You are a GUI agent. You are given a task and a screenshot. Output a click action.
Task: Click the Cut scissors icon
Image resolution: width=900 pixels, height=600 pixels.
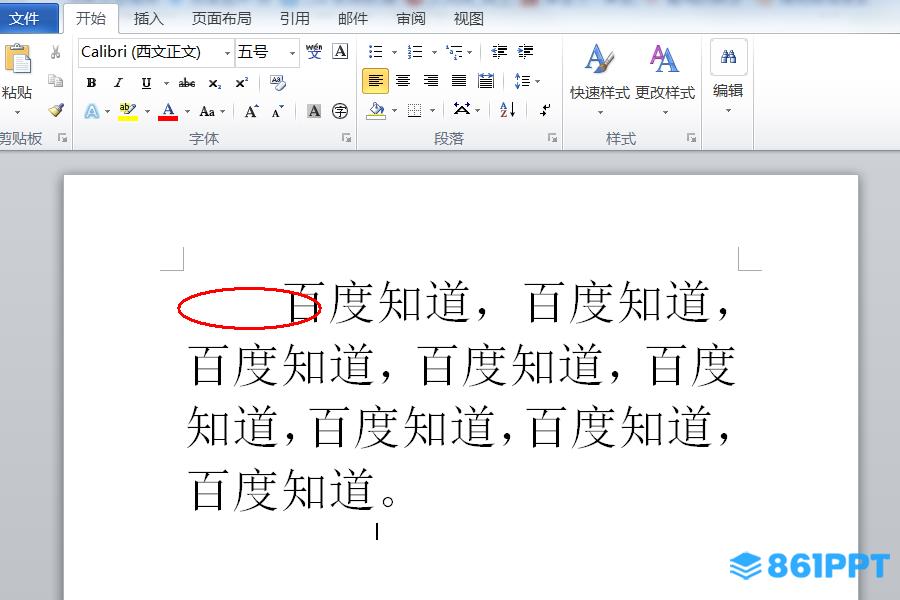coord(56,52)
